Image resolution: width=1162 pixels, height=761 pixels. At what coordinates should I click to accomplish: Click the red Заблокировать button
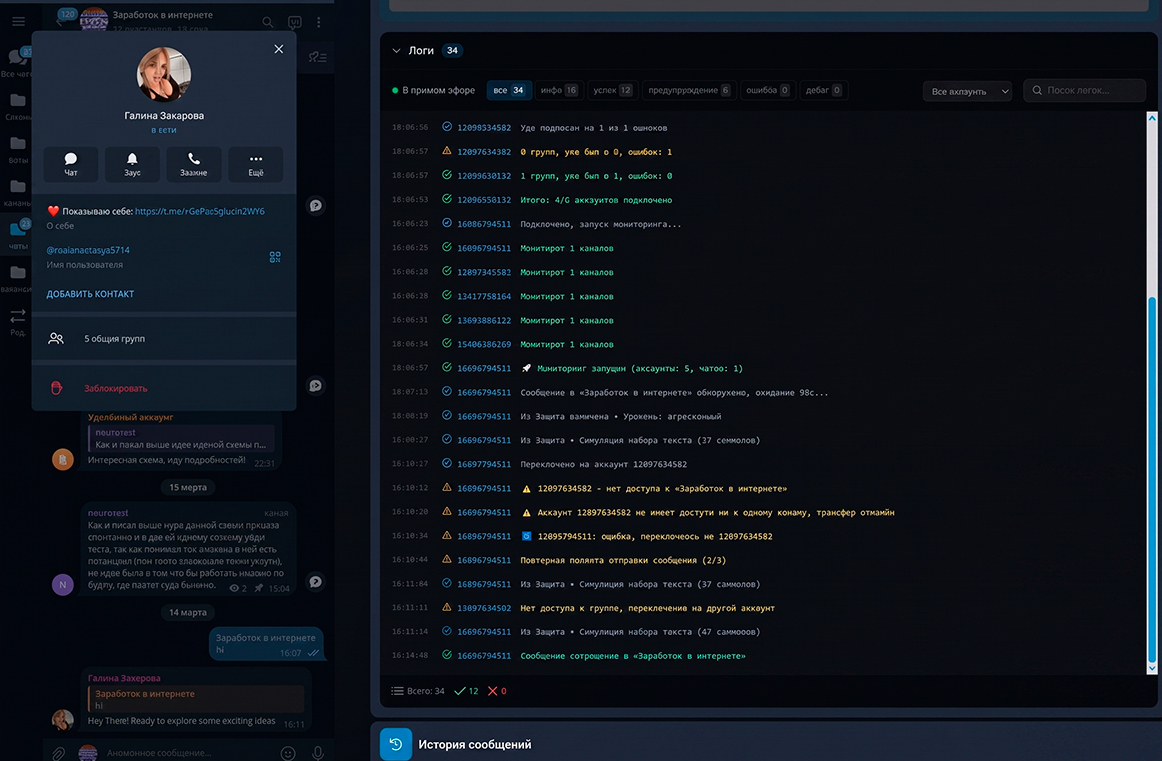(x=116, y=388)
